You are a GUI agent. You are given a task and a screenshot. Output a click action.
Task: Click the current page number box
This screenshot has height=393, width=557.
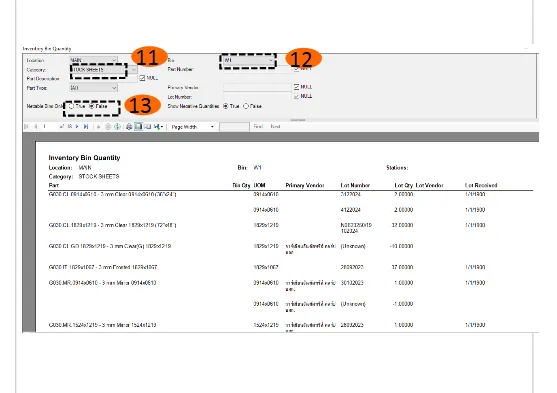tap(50, 126)
